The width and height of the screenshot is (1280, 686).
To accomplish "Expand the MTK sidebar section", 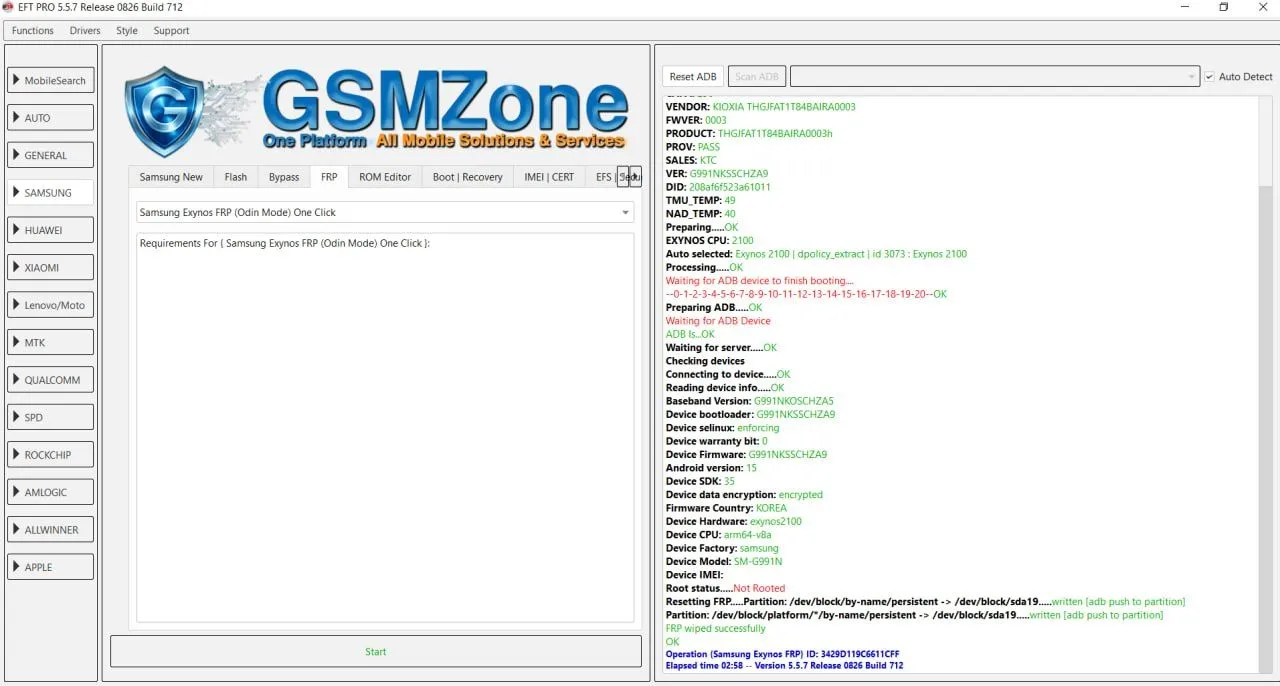I will point(51,342).
